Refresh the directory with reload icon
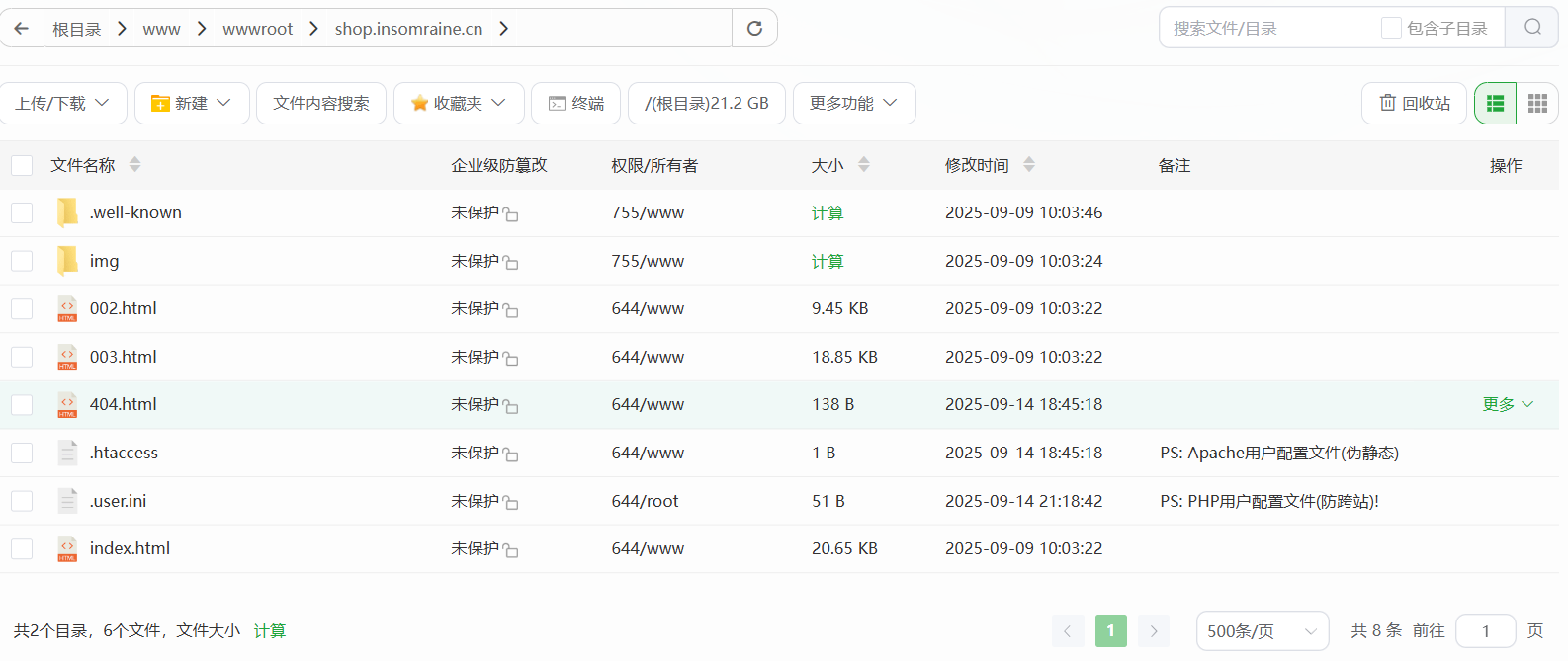The image size is (1568, 661). tap(754, 28)
